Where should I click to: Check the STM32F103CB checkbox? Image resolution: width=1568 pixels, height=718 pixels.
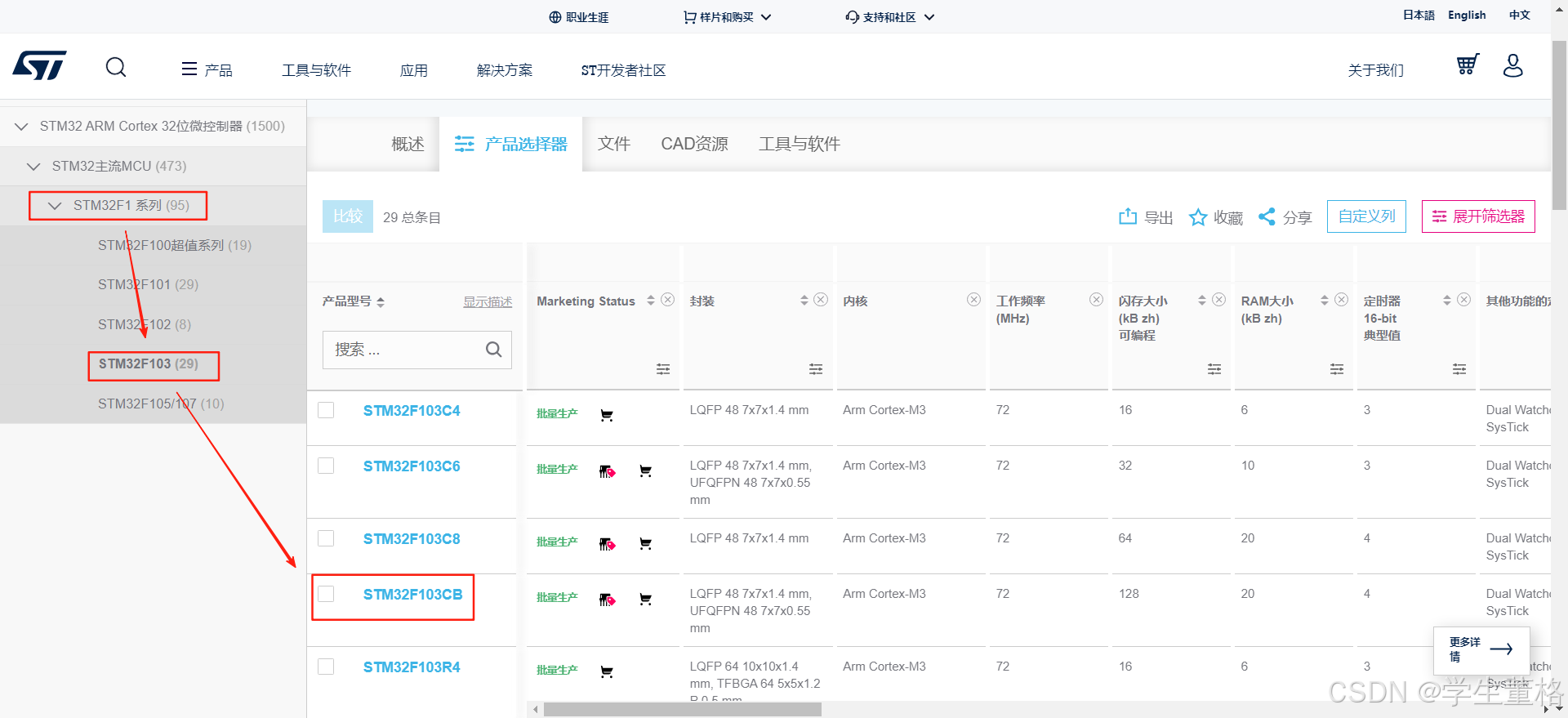click(326, 594)
